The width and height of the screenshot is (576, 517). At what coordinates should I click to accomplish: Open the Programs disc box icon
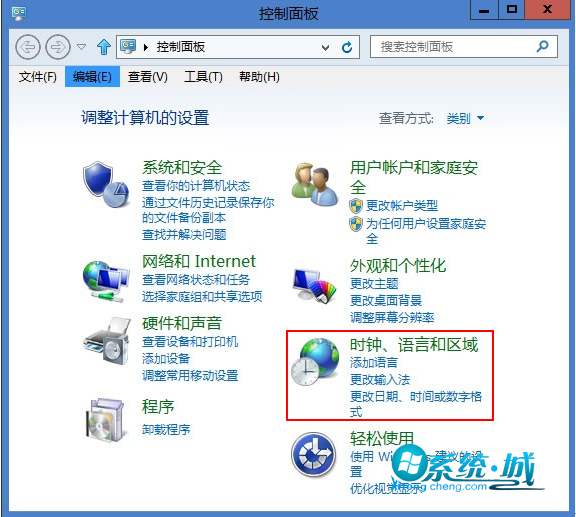tap(105, 420)
